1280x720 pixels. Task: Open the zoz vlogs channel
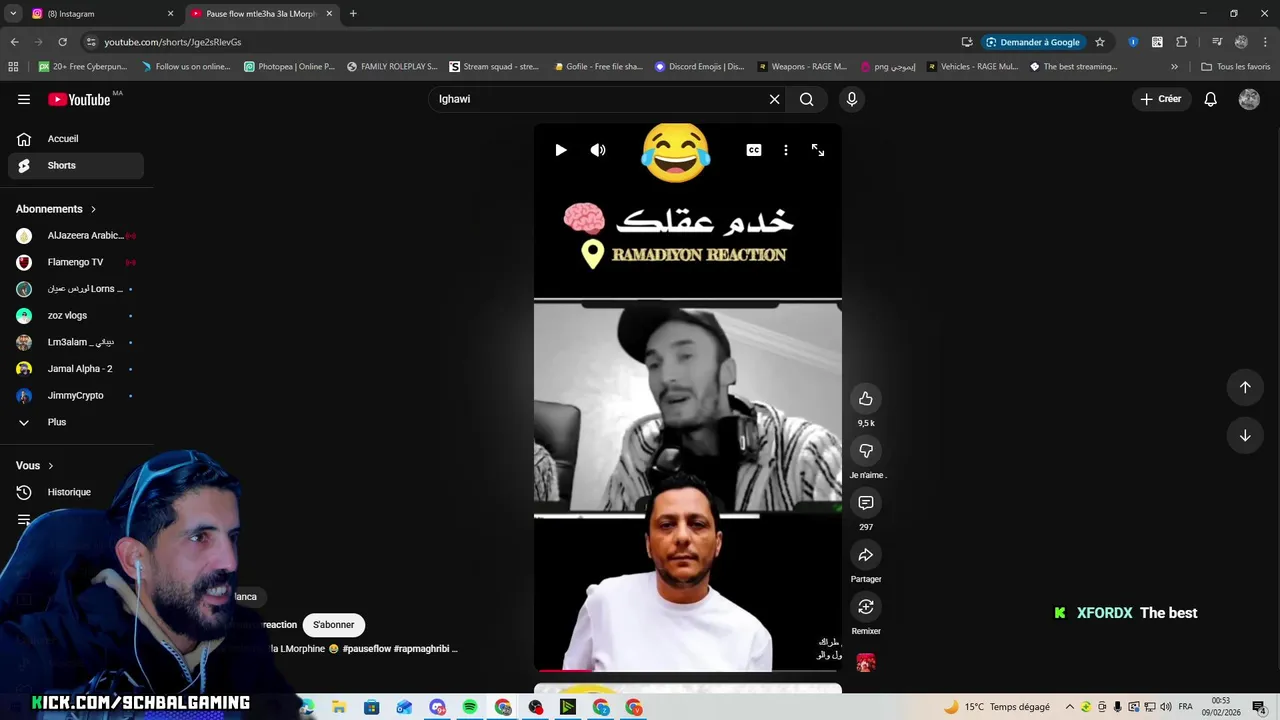[x=76, y=316]
